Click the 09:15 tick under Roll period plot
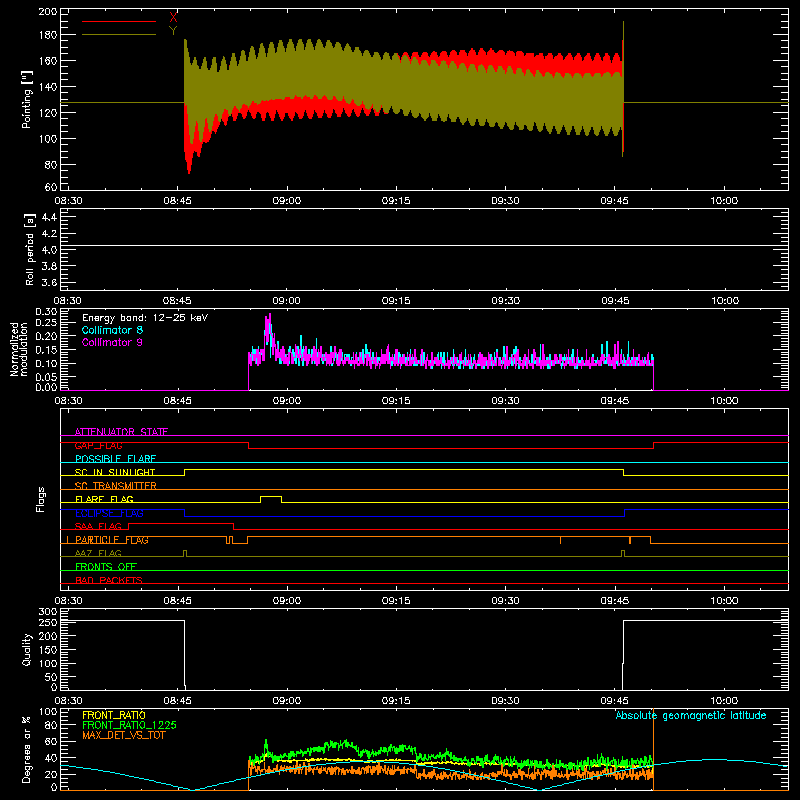This screenshot has width=800, height=800. click(396, 301)
